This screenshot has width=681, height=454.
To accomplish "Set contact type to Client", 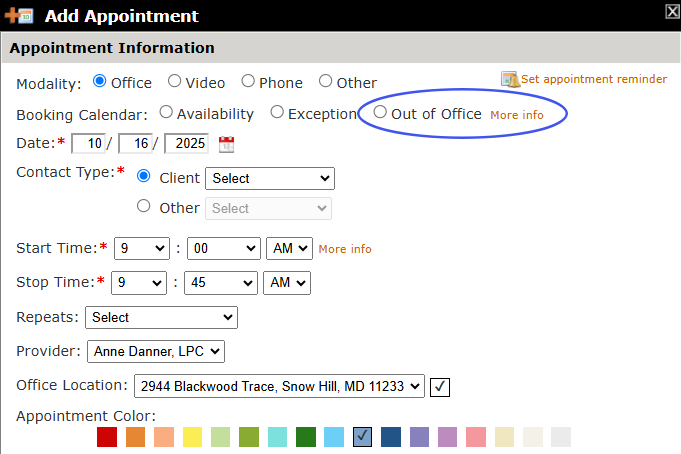I will click(x=144, y=176).
